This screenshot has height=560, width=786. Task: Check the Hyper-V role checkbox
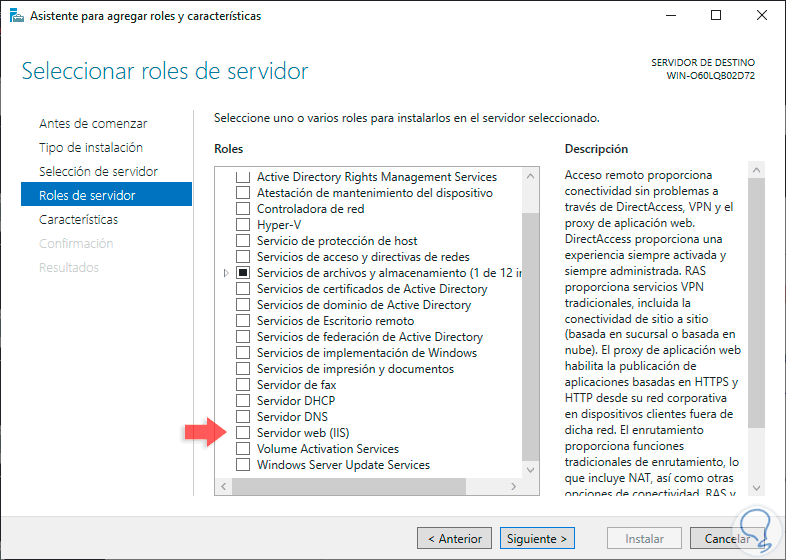tap(243, 225)
